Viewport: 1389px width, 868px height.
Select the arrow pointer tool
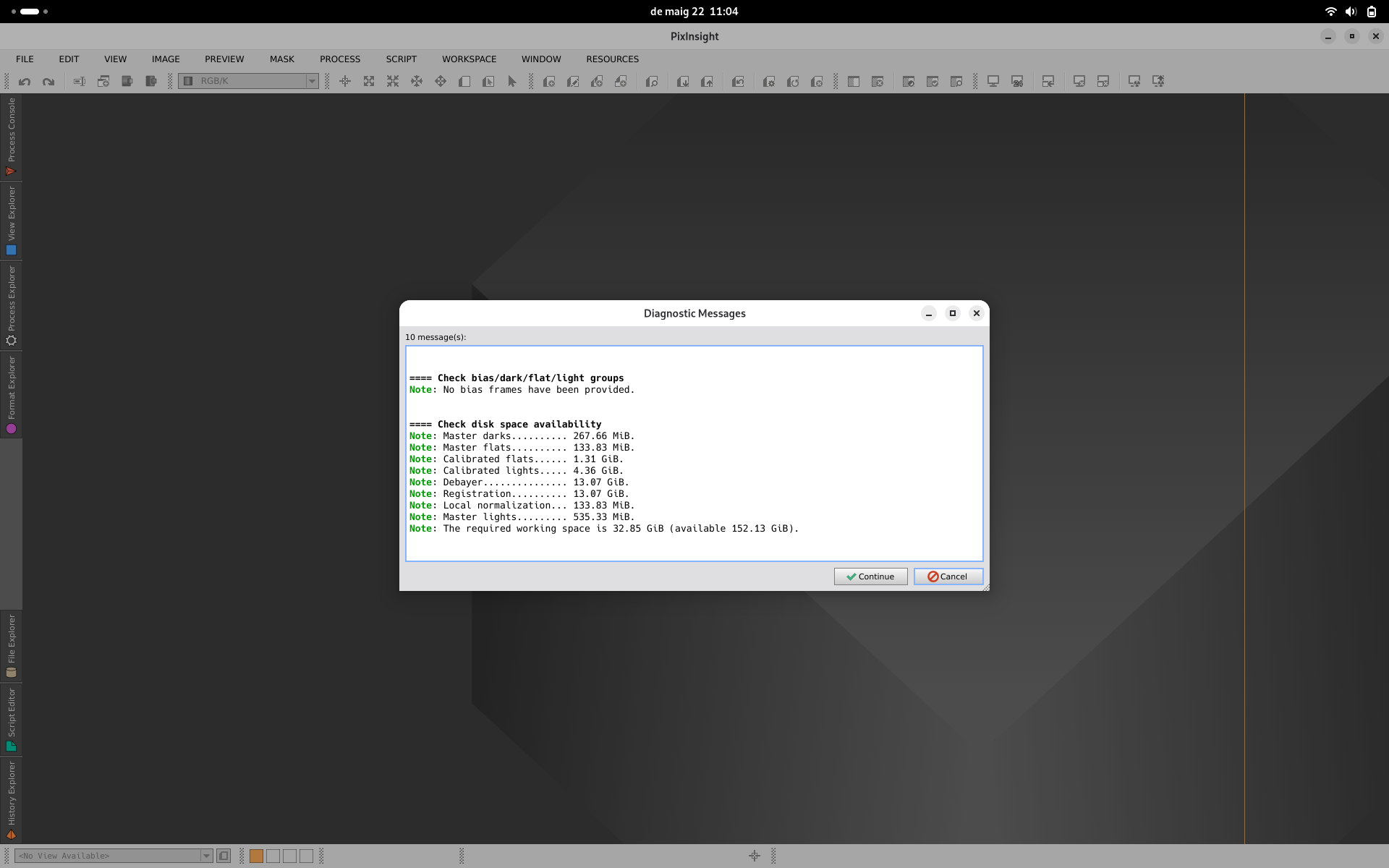(x=512, y=82)
